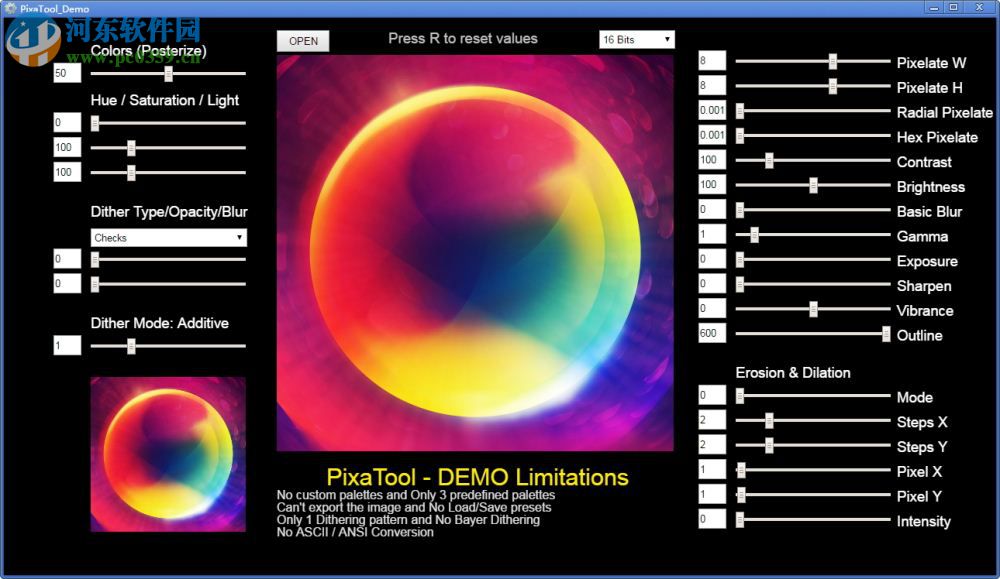This screenshot has height=579, width=1000.
Task: Adjust the Pixelate W slider
Action: [x=833, y=62]
